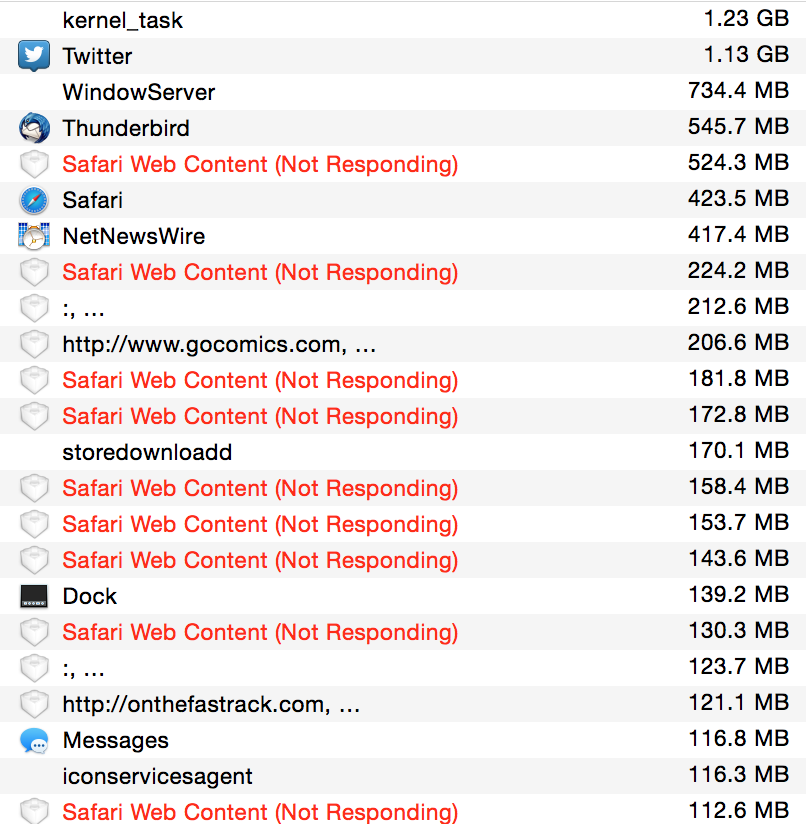Click the icon beside 158.4 MB Safari Web Content
This screenshot has height=824, width=806.
point(34,488)
